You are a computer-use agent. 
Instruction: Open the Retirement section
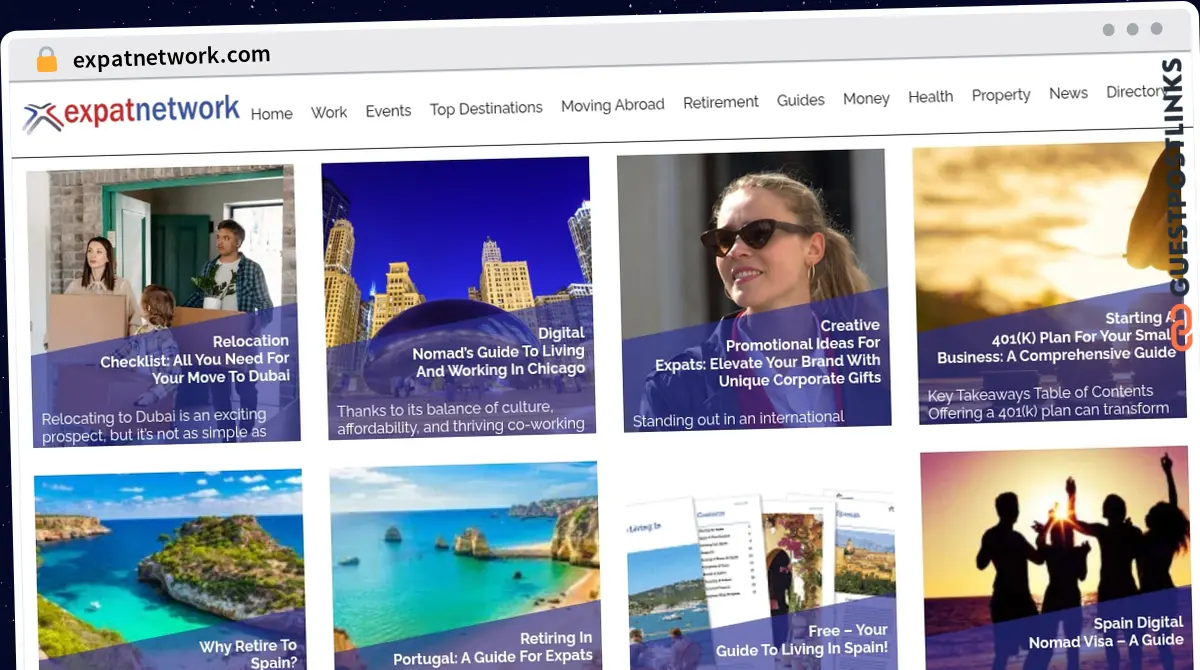pos(720,102)
